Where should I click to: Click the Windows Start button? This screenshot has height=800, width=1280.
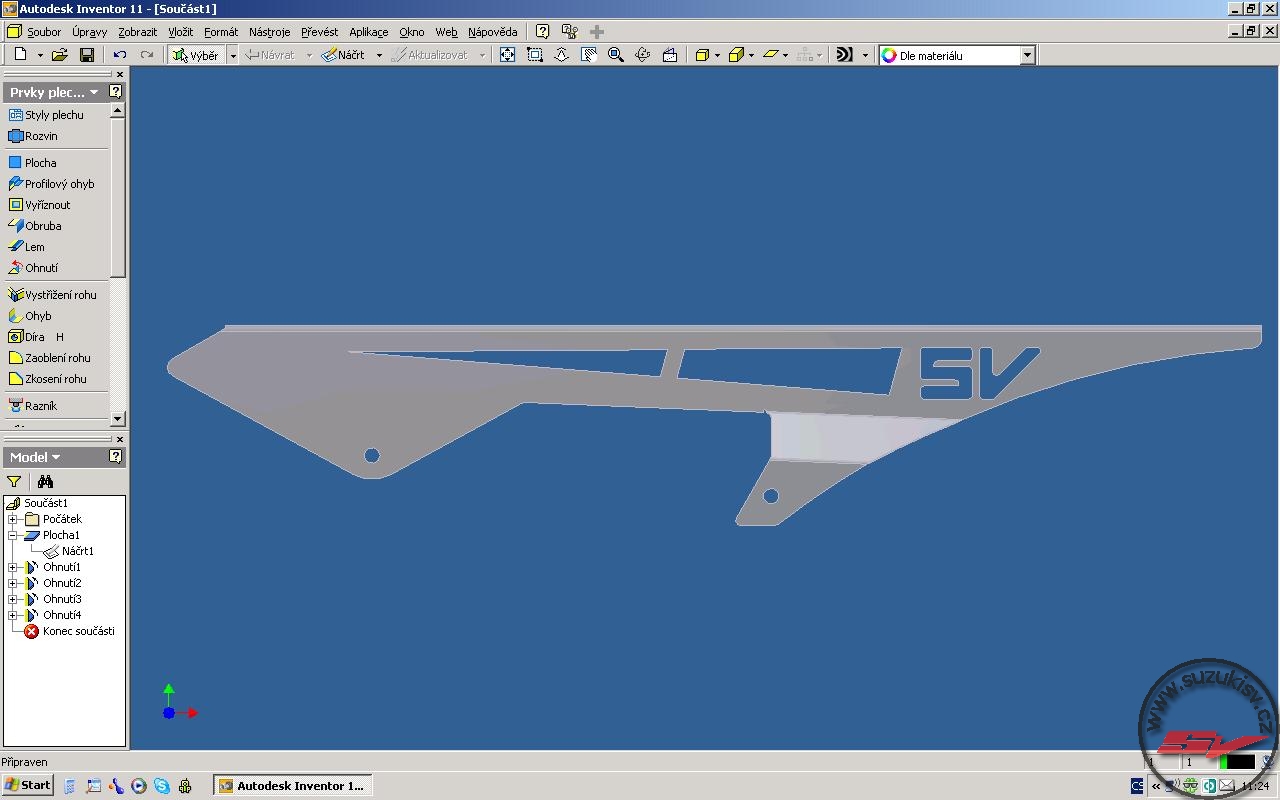pyautogui.click(x=27, y=785)
